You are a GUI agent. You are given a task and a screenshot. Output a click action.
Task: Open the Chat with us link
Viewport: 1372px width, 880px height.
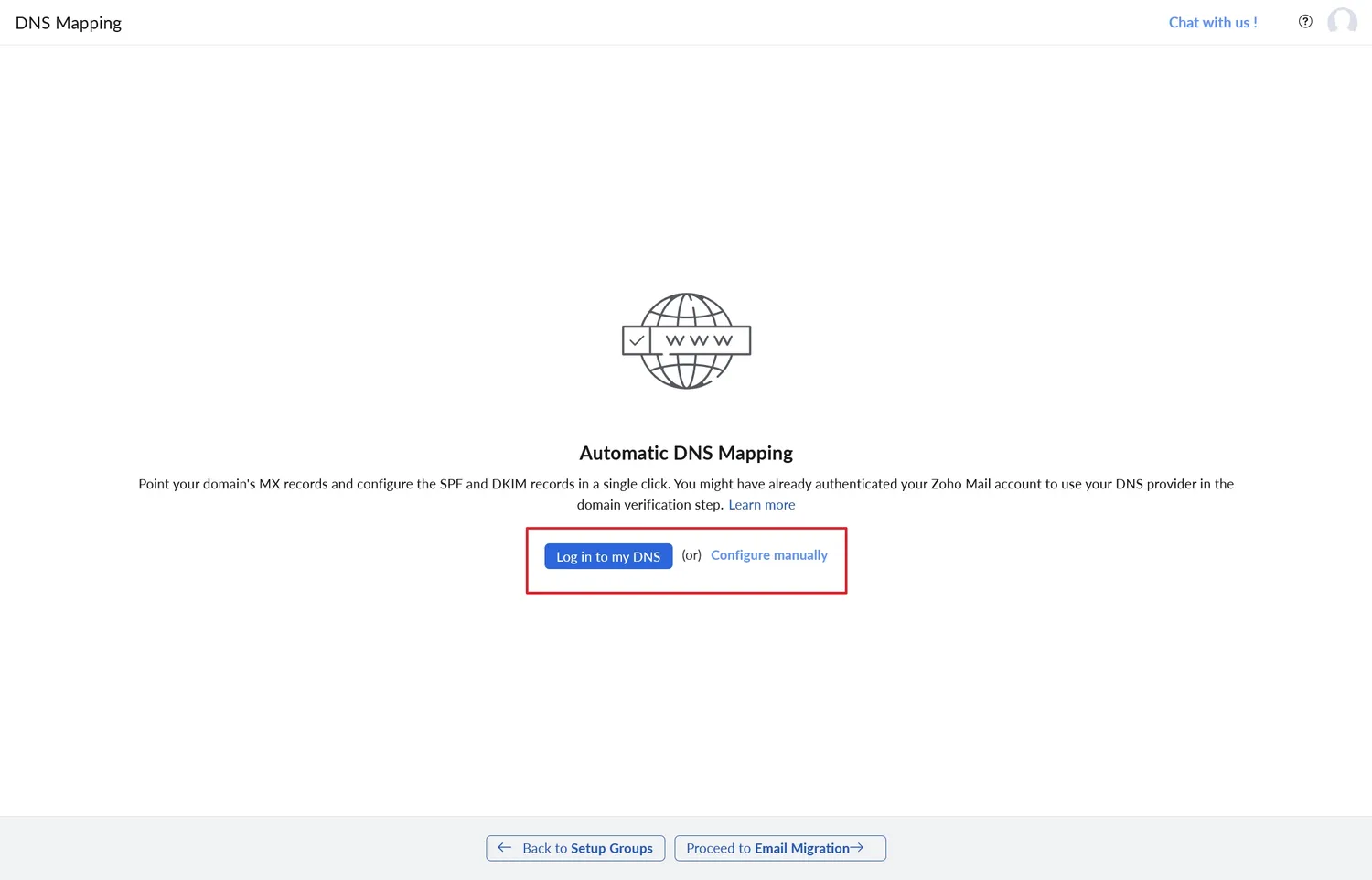click(x=1213, y=22)
